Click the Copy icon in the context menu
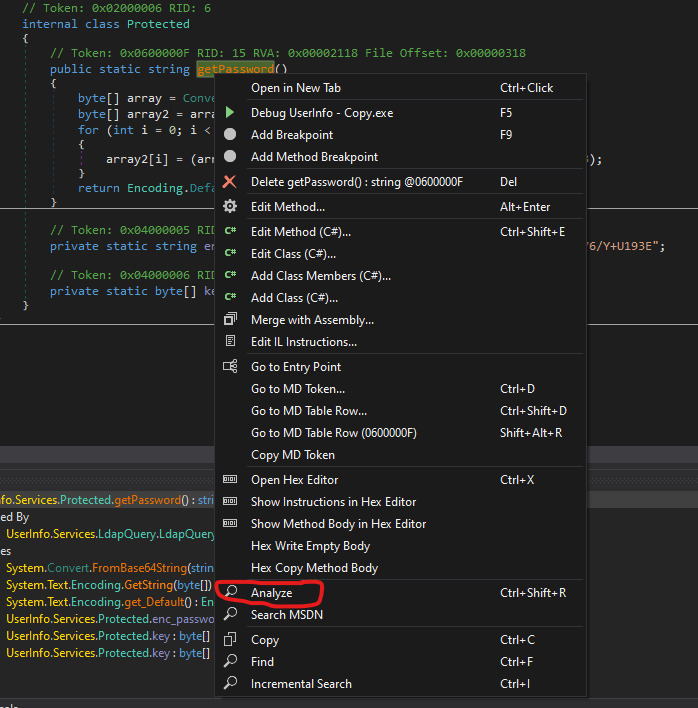Viewport: 698px width, 708px height. 230,640
